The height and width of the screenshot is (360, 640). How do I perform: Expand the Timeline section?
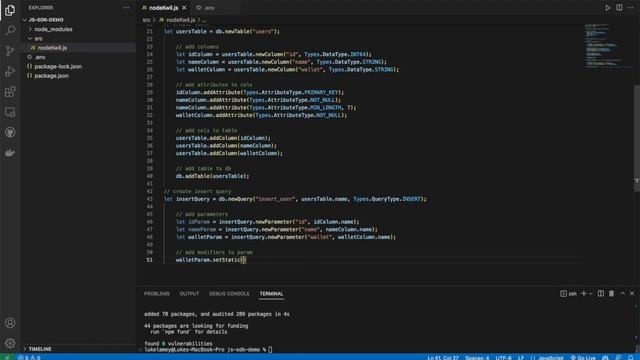[40, 349]
